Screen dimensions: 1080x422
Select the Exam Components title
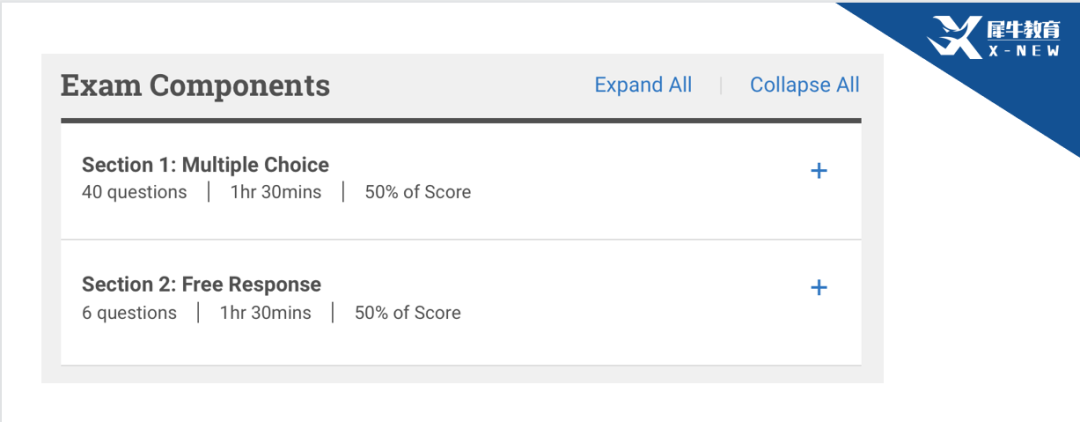[x=195, y=86]
